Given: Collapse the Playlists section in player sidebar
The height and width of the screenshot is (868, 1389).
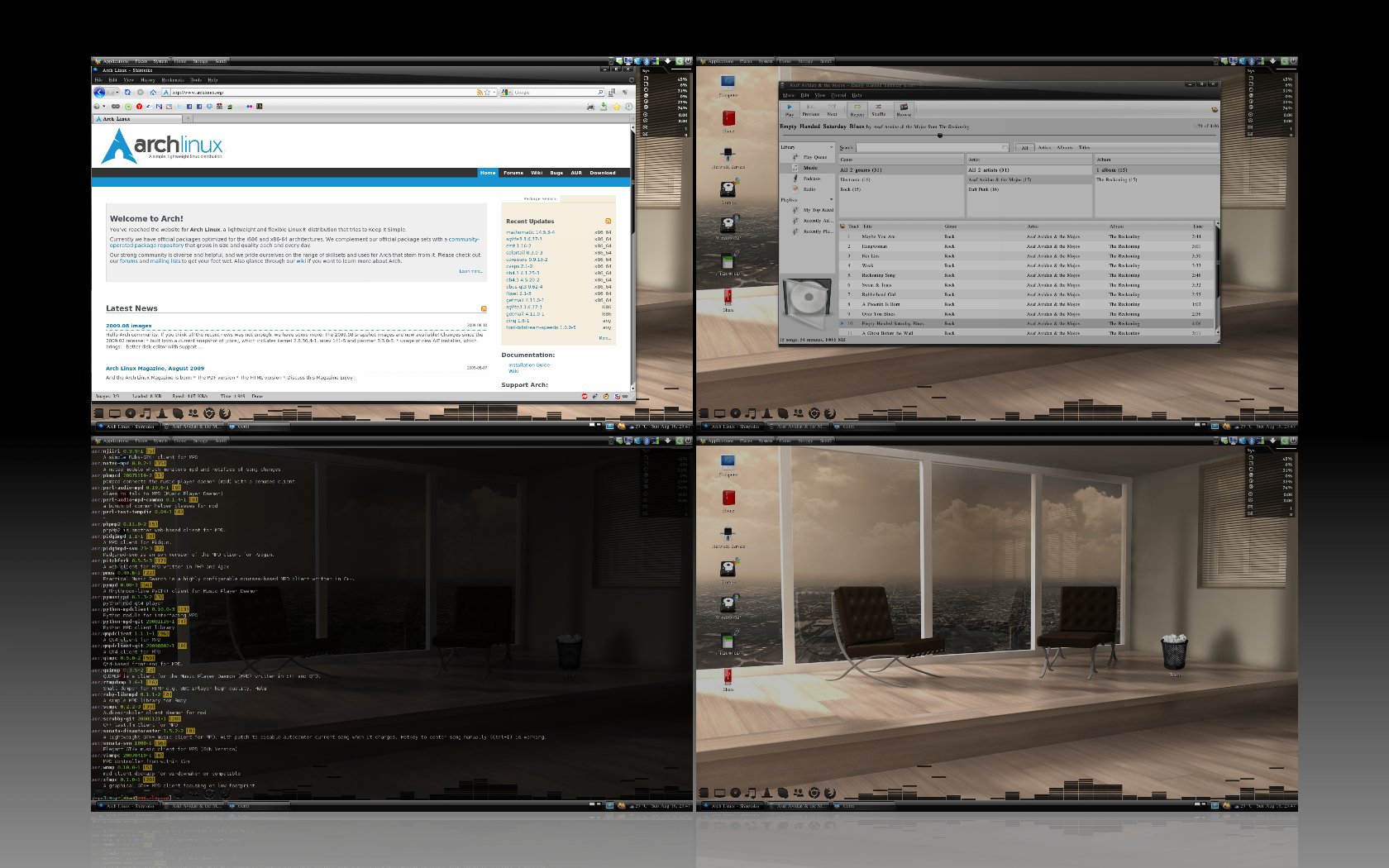Looking at the screenshot, I should (x=831, y=199).
